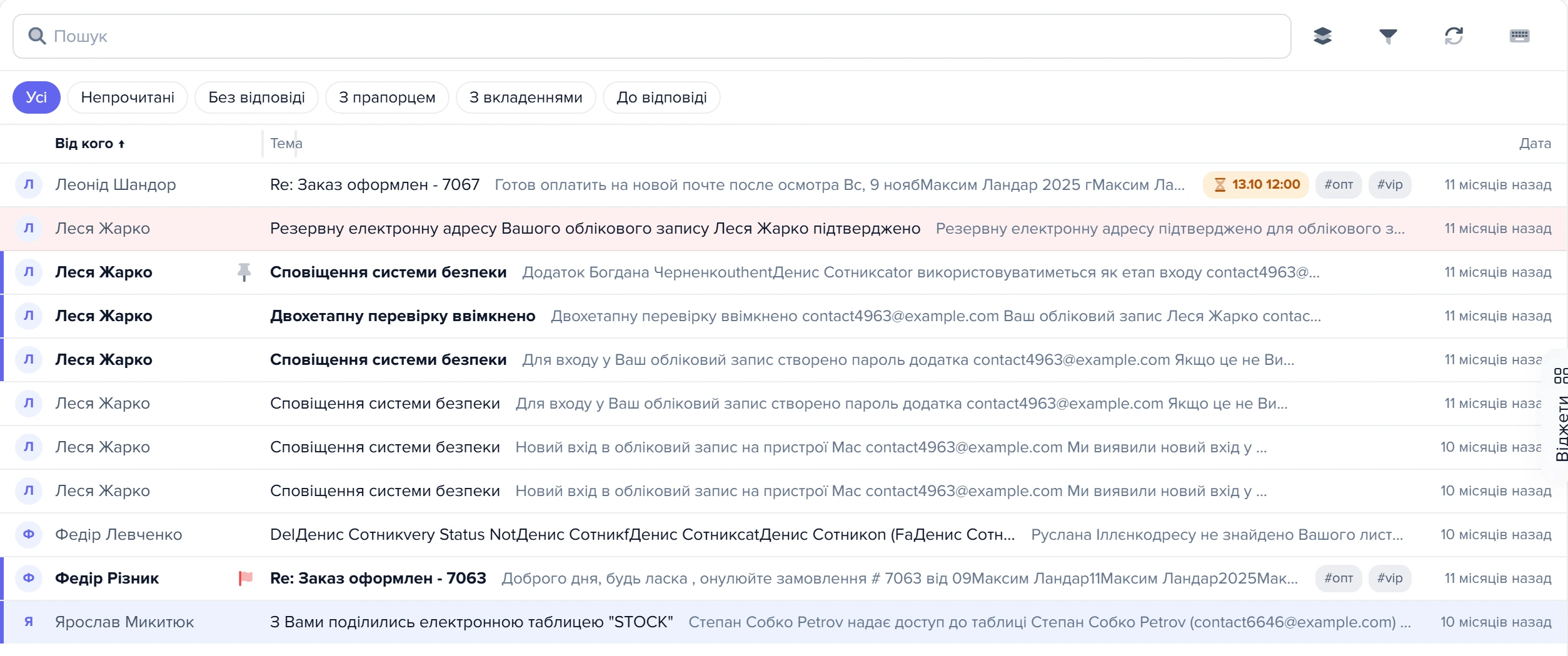The width and height of the screenshot is (1568, 656).
Task: Open the email Re: Заказ оформлен - 7067
Action: [784, 185]
